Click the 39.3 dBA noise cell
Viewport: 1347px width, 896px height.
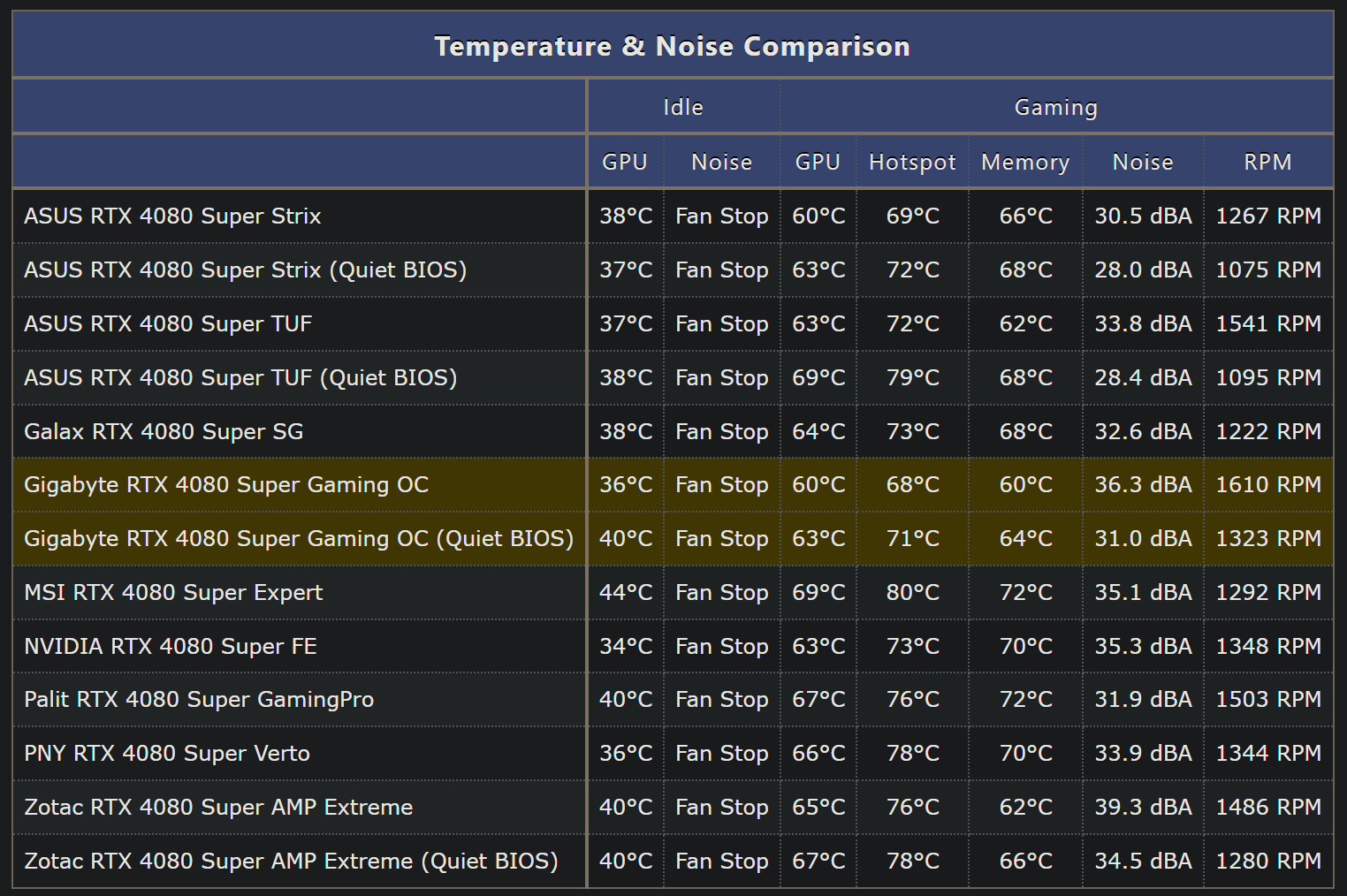(x=1143, y=808)
